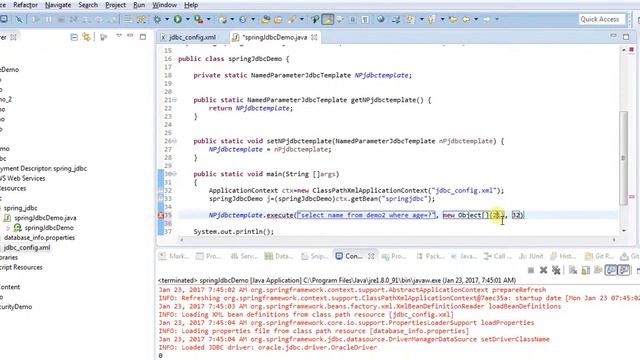Click the Terminate console stop button
640x360 pixels.
point(531,270)
